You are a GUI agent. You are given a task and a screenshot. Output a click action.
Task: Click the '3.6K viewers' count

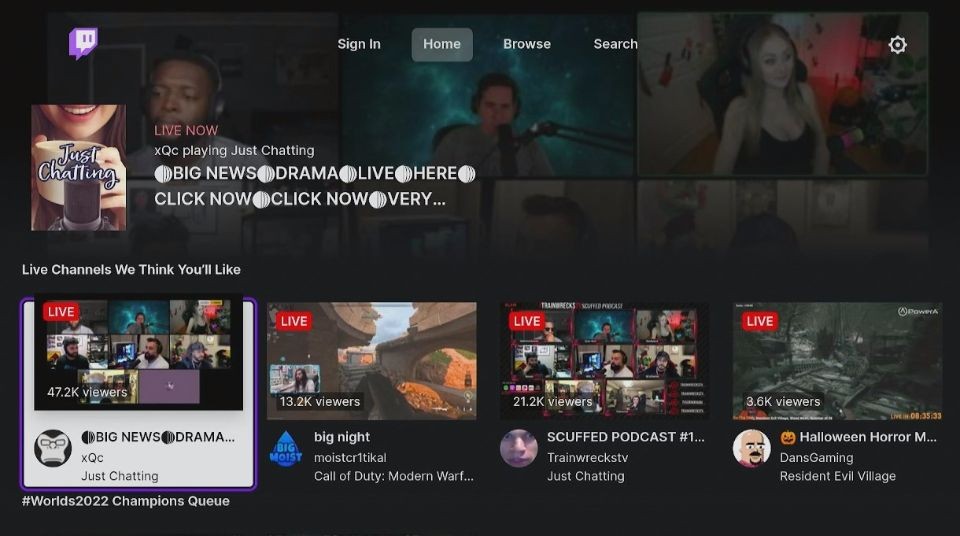[x=783, y=402]
